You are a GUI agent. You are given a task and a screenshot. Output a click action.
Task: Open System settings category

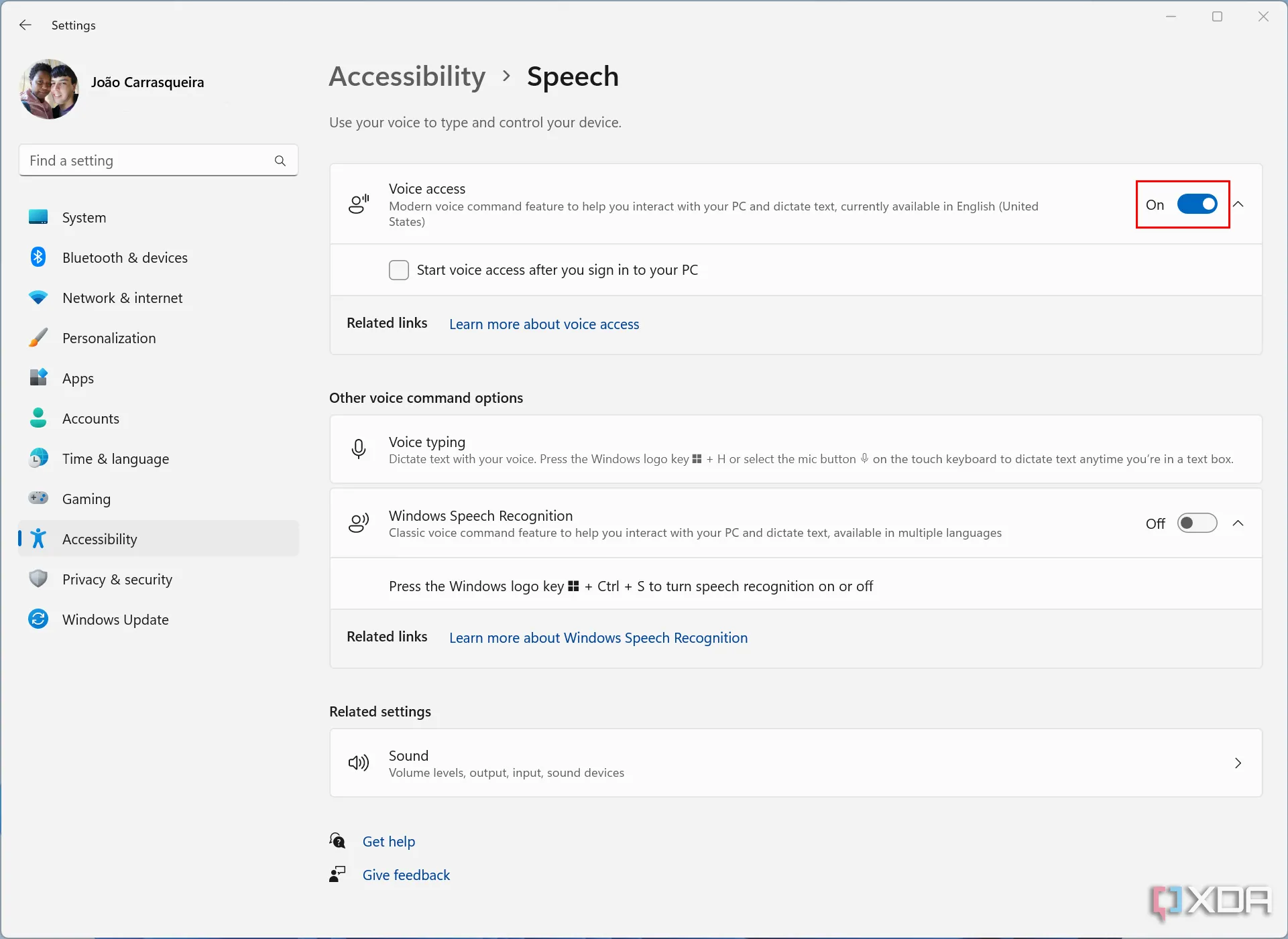coord(159,217)
